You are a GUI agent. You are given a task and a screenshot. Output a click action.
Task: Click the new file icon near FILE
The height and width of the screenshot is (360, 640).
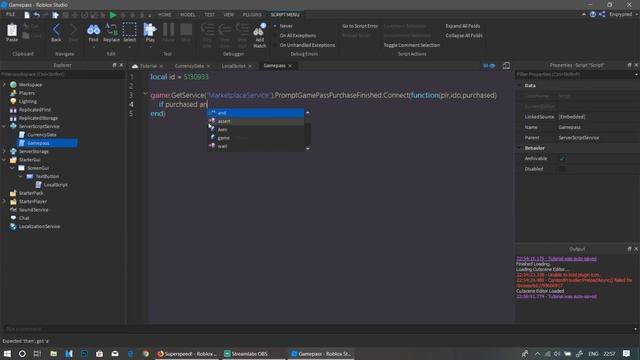(27, 15)
